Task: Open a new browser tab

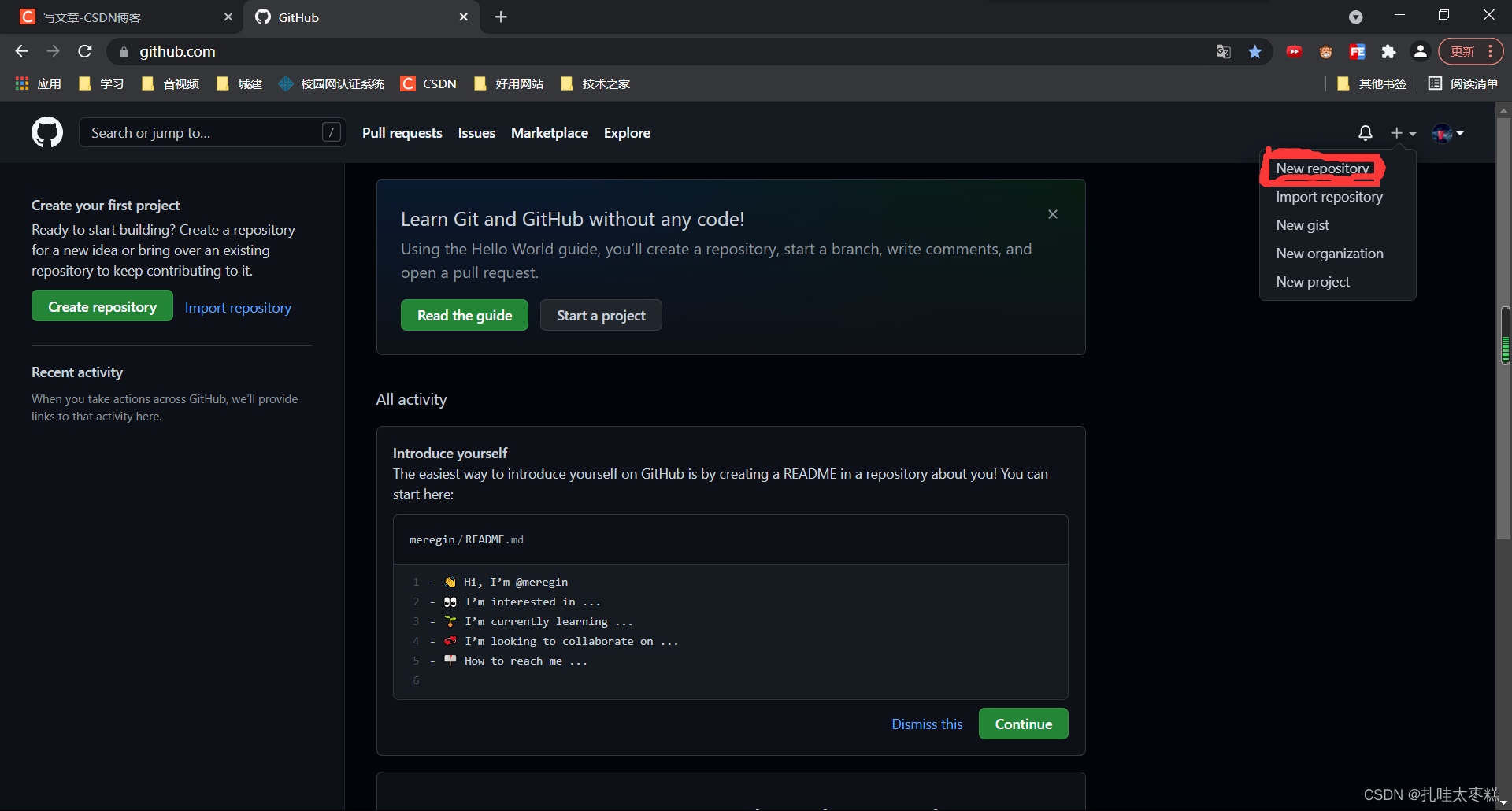Action: pos(501,17)
